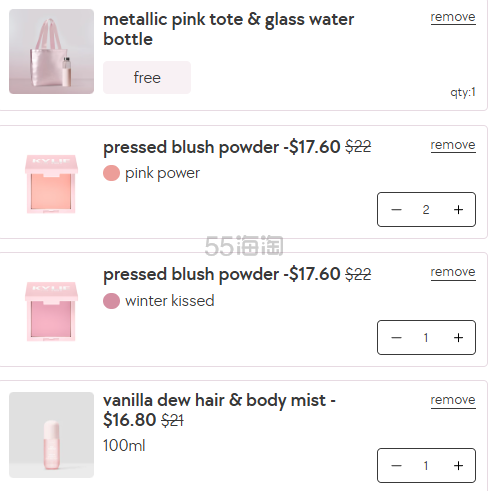Open the winter kissed blush product image
This screenshot has width=488, height=491.
tap(51, 311)
